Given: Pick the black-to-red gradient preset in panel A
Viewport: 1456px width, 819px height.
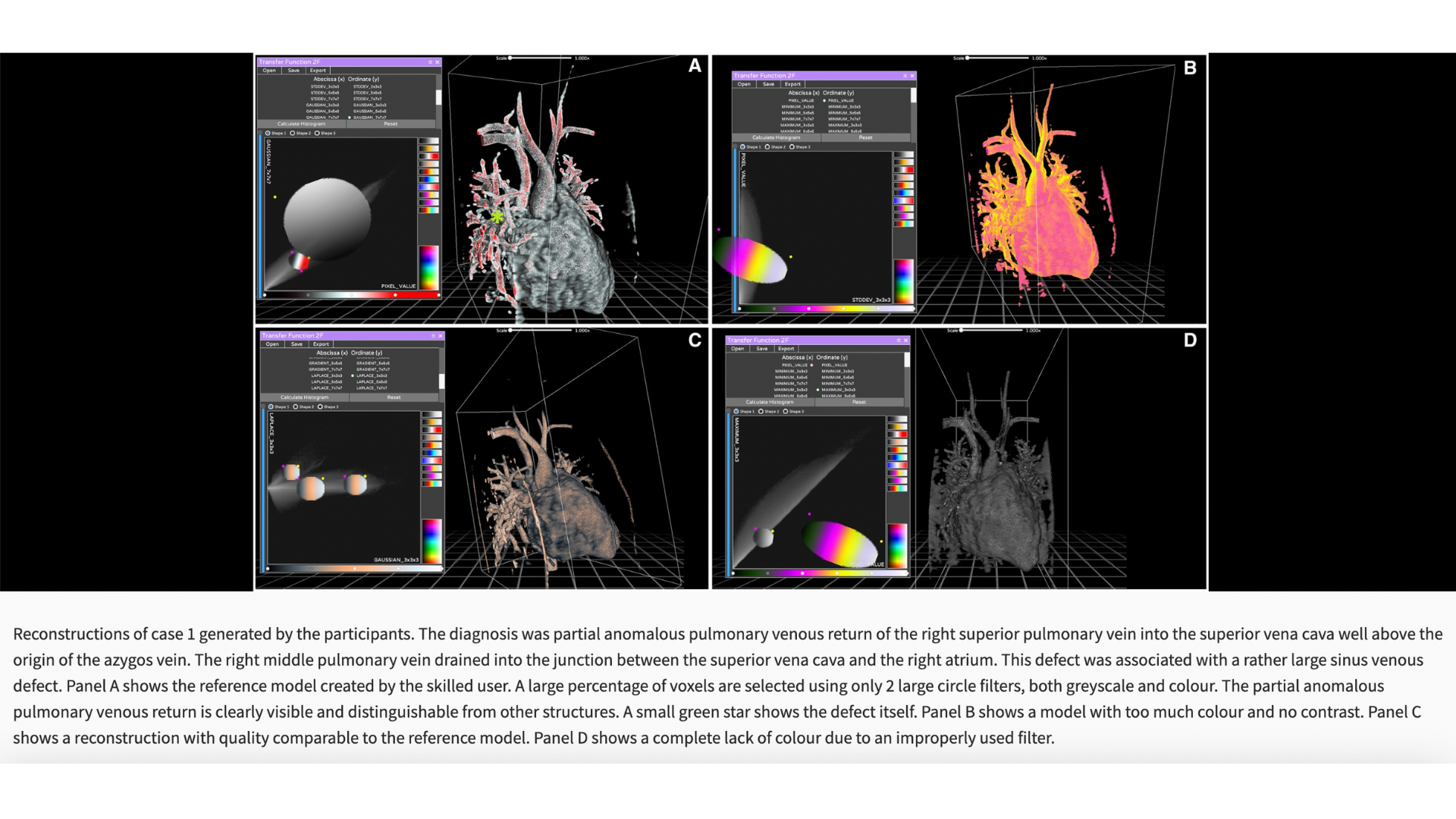Looking at the screenshot, I should pos(429,157).
